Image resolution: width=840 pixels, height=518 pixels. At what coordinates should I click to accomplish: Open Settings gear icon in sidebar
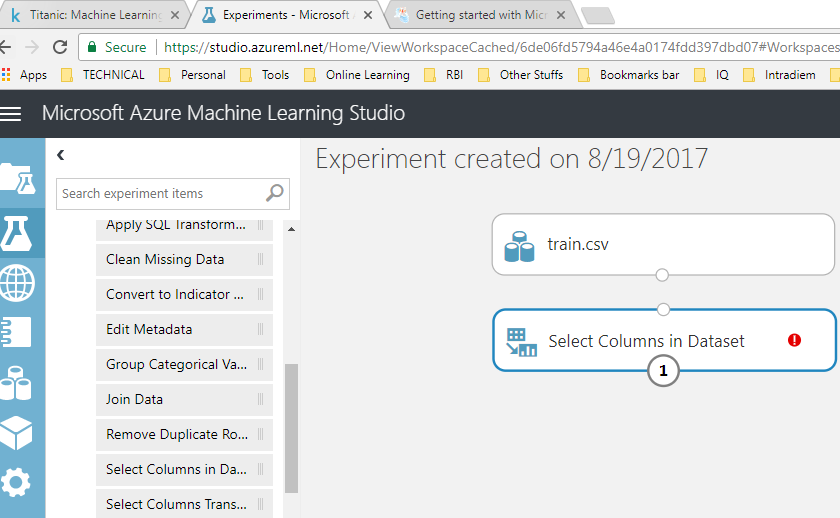(16, 482)
